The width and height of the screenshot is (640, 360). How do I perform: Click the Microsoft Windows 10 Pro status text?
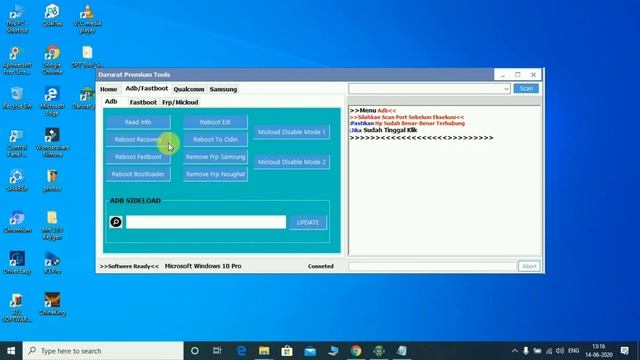pos(203,266)
